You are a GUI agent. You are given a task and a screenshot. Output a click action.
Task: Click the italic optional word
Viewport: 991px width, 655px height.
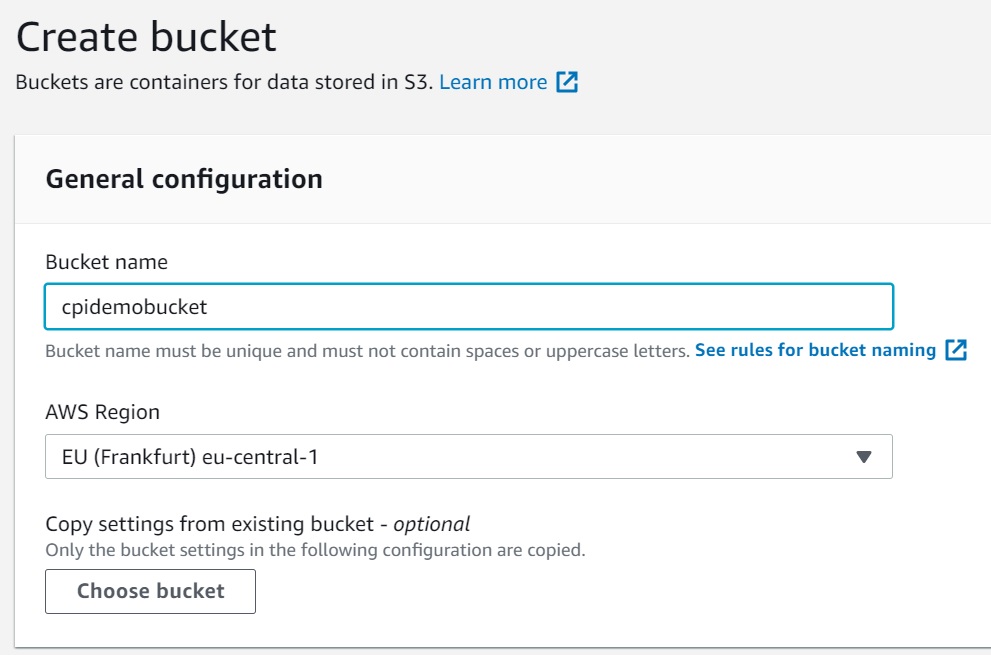tap(432, 524)
